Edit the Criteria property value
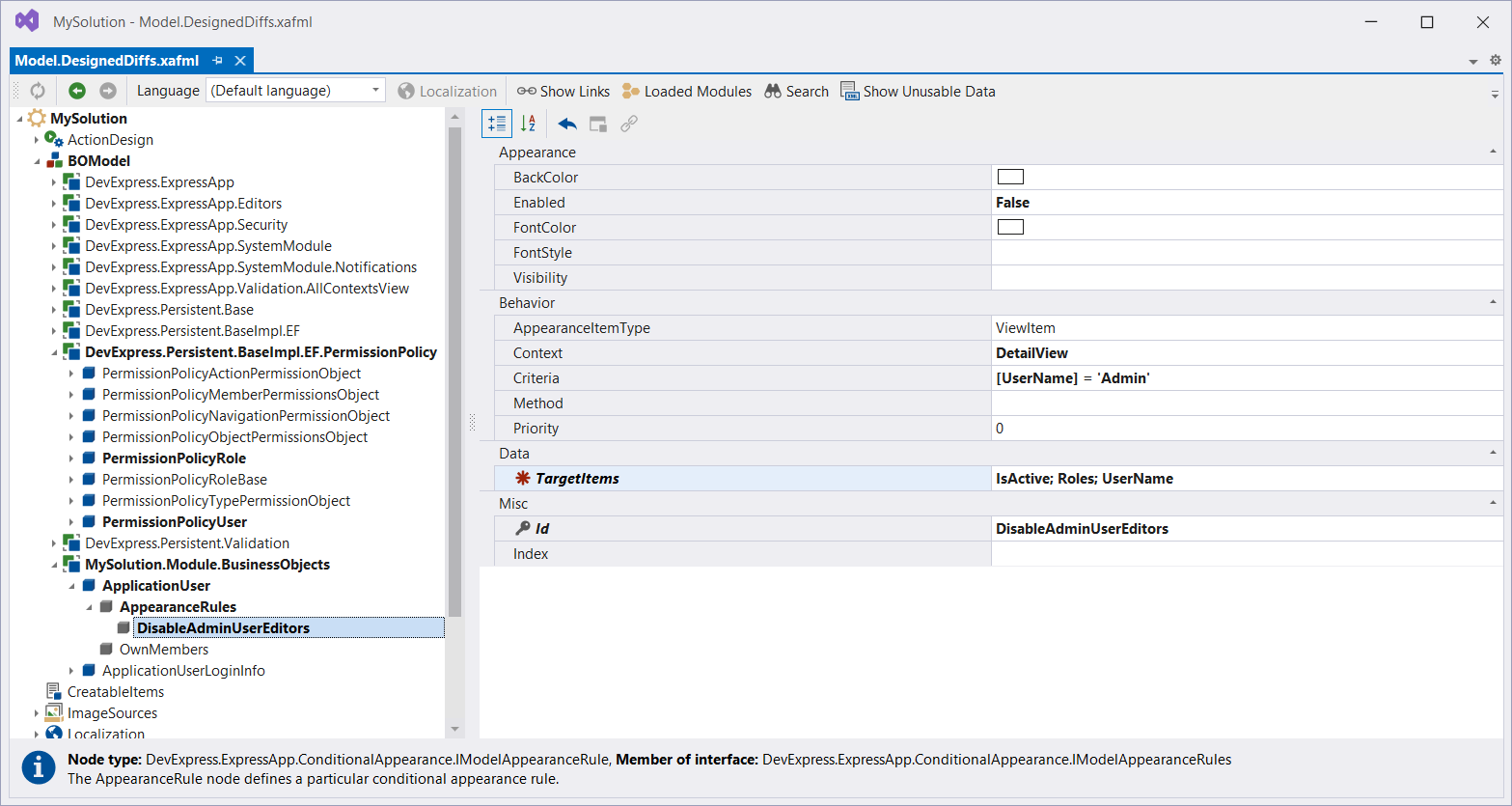Screen dimensions: 1512x806 click(x=1247, y=378)
